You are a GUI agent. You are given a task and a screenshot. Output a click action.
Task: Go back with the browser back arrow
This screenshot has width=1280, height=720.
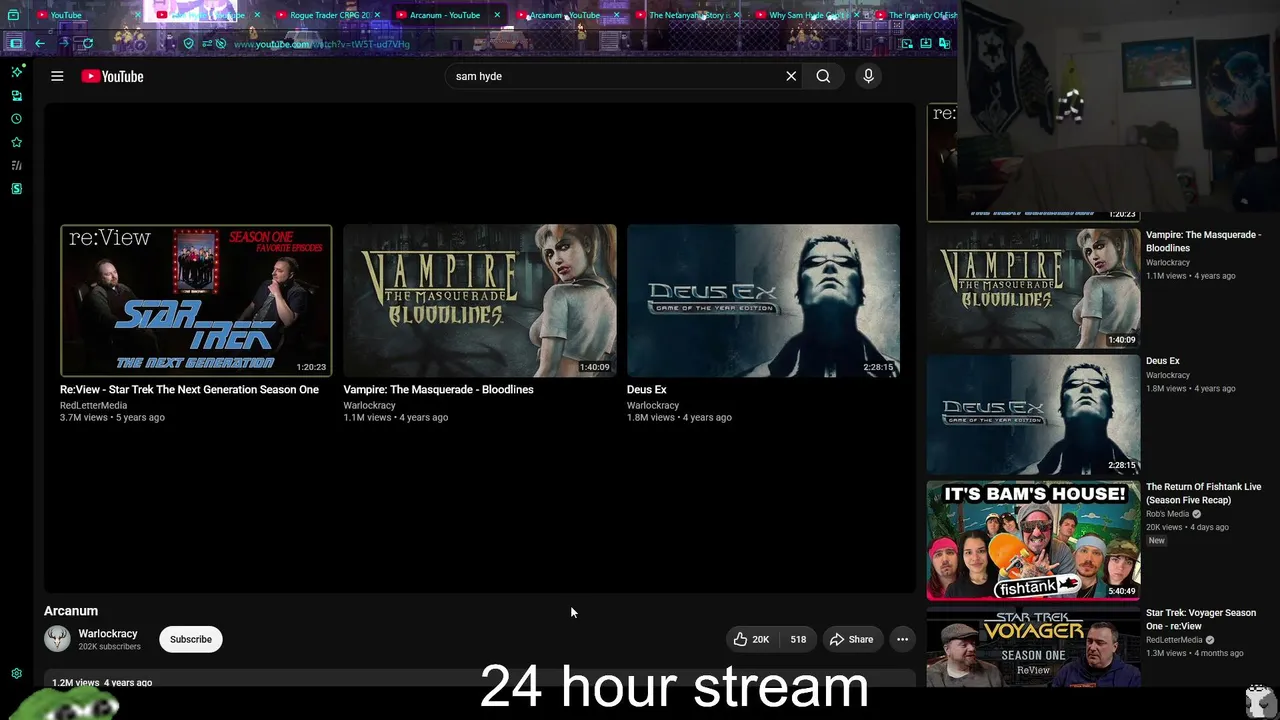pyautogui.click(x=39, y=43)
